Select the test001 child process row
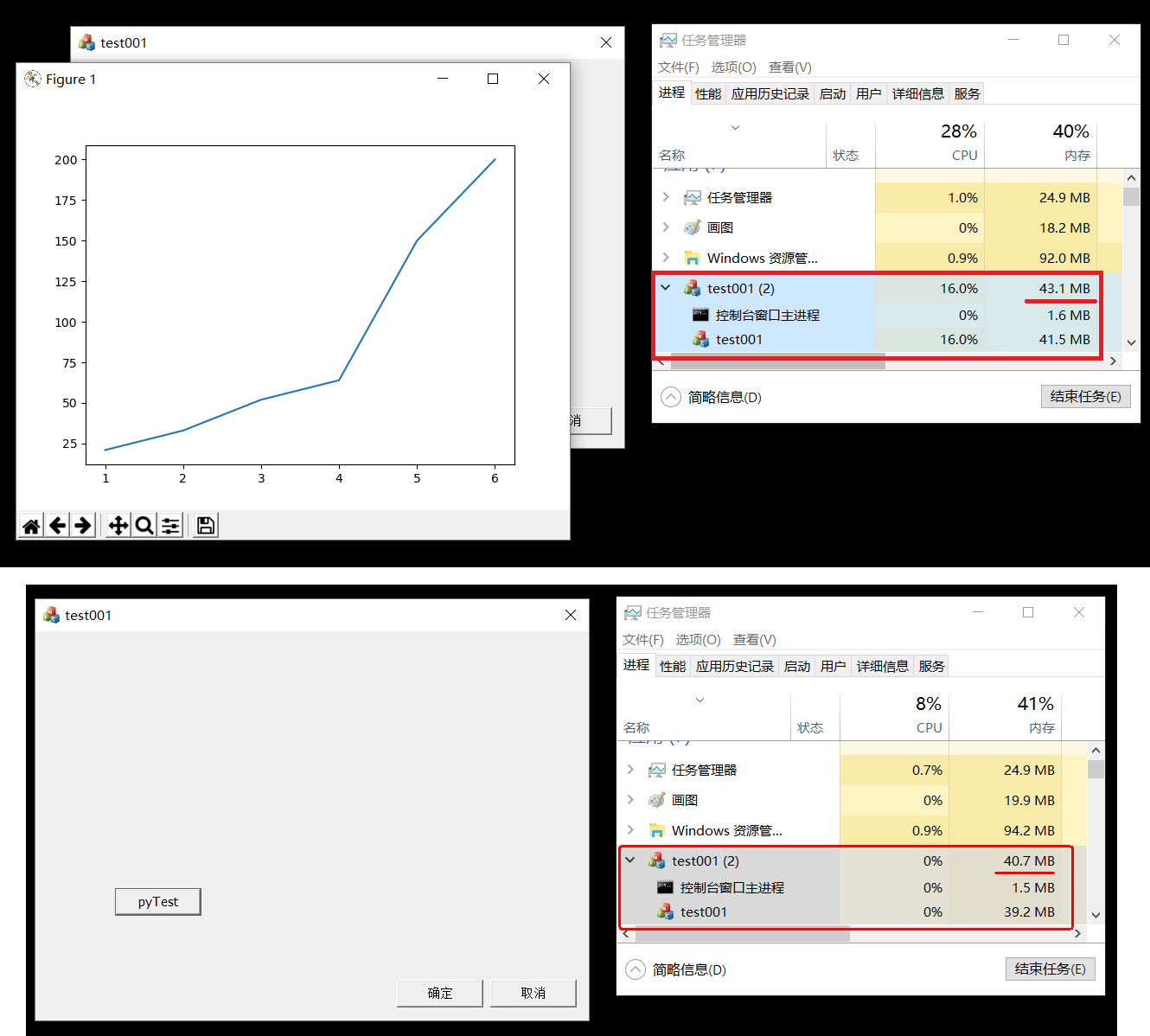The image size is (1150, 1036). point(739,339)
